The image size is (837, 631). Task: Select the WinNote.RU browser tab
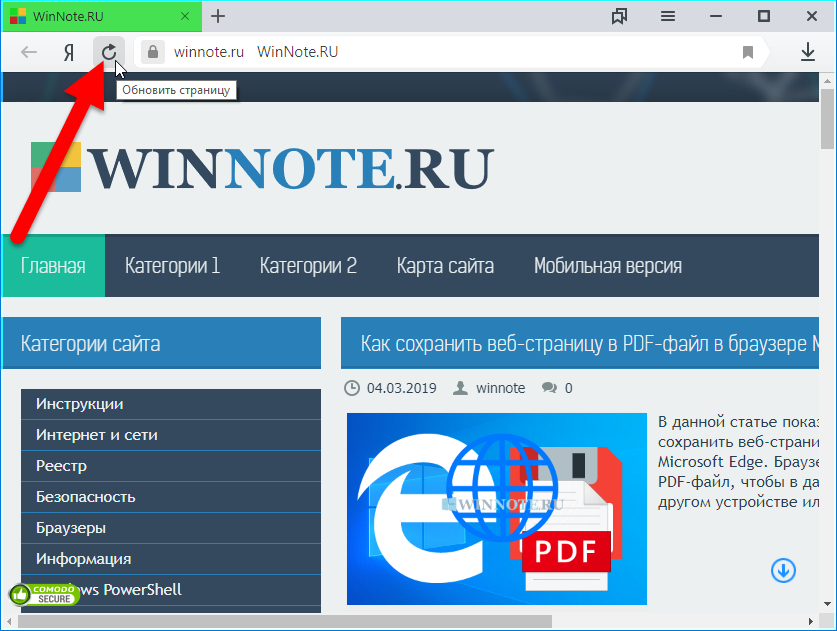90,16
